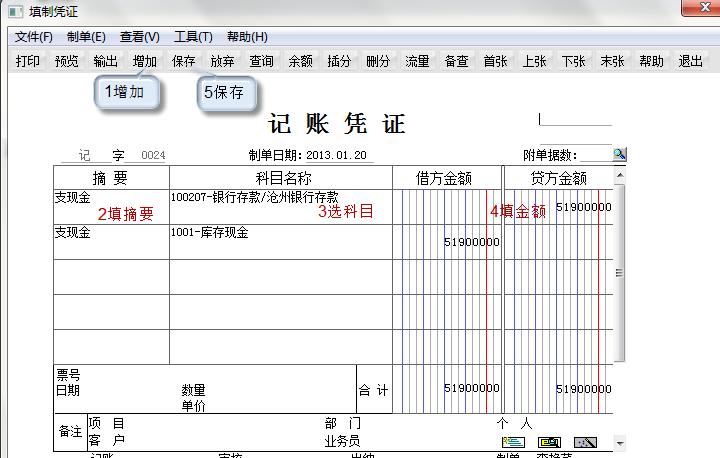
Task: Click the scroll down arrow below voucher table
Action: 620,443
